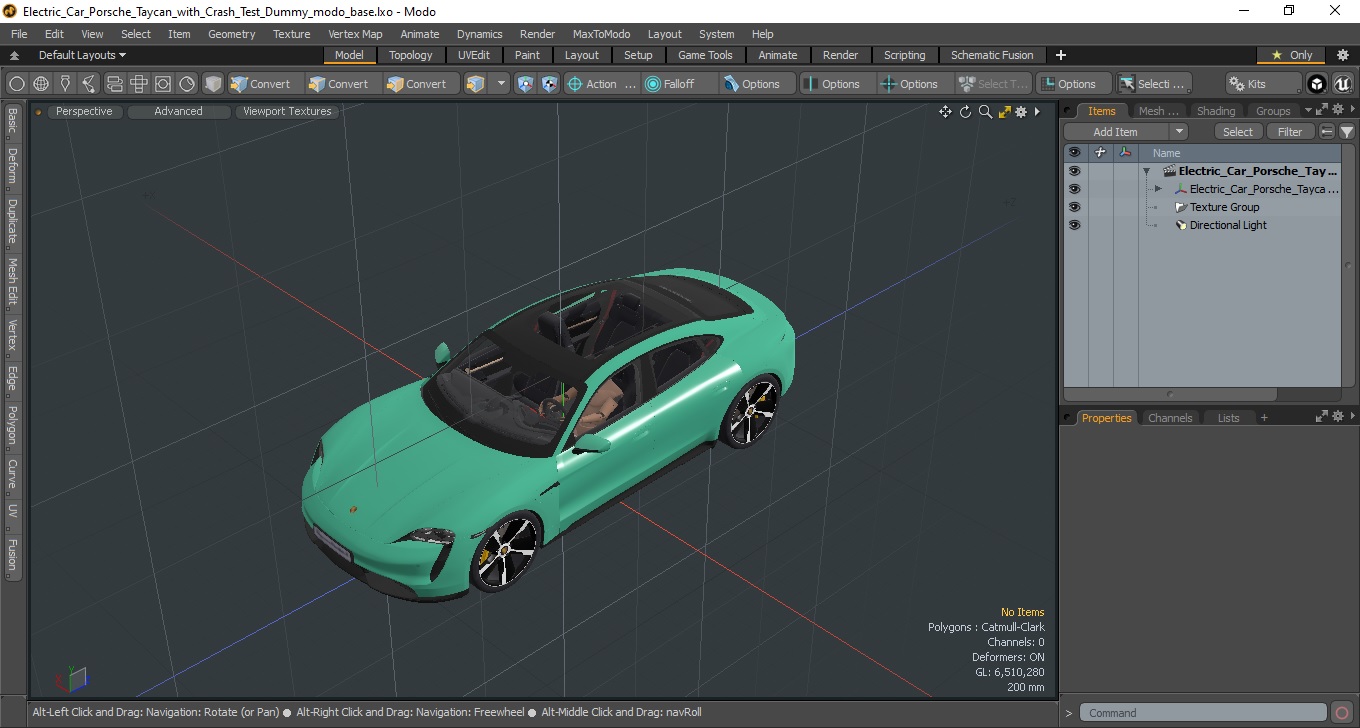
Task: Click the funnel filter icon in Items panel
Action: click(1347, 132)
